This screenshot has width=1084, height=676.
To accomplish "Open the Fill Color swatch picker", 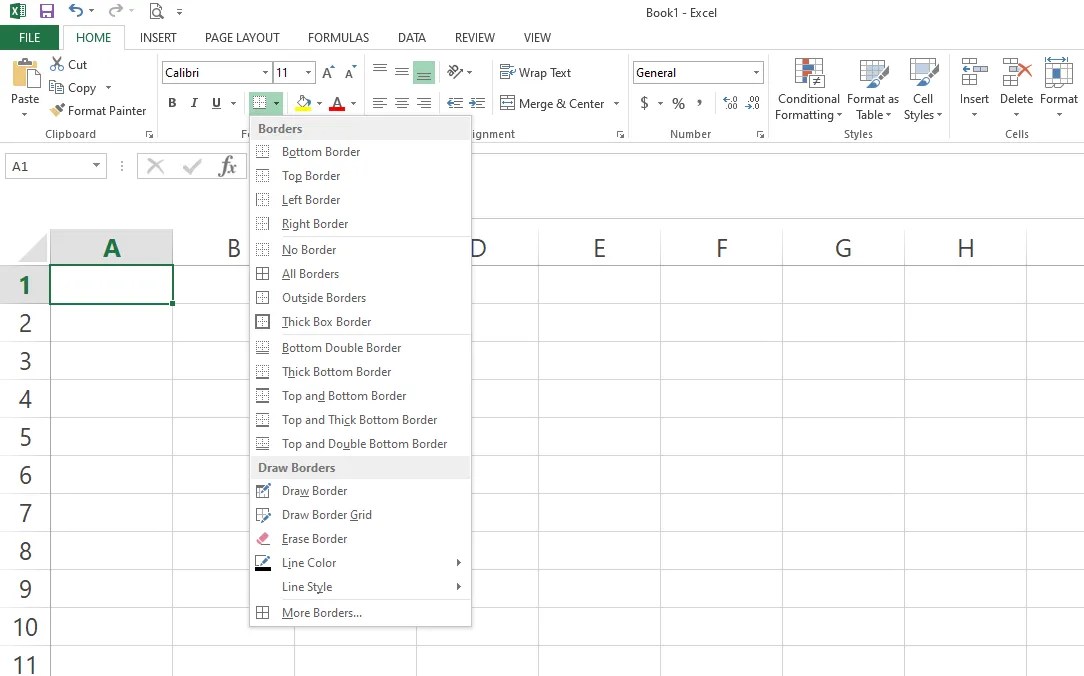I will [303, 103].
